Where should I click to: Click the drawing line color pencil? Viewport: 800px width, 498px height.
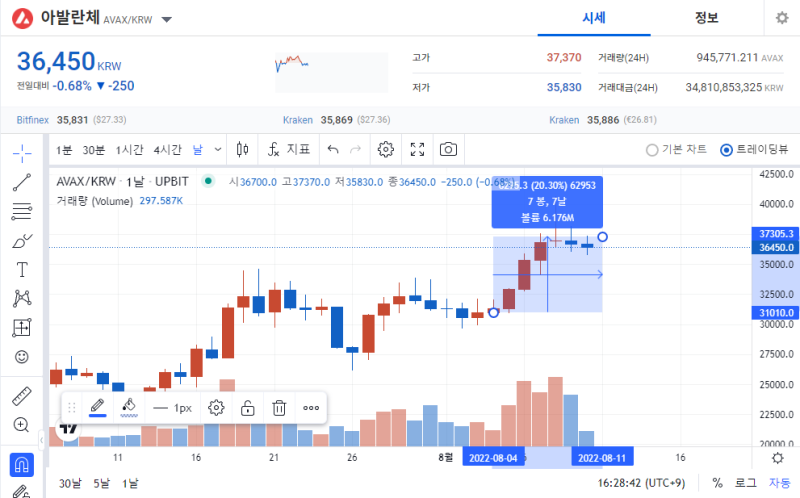97,408
